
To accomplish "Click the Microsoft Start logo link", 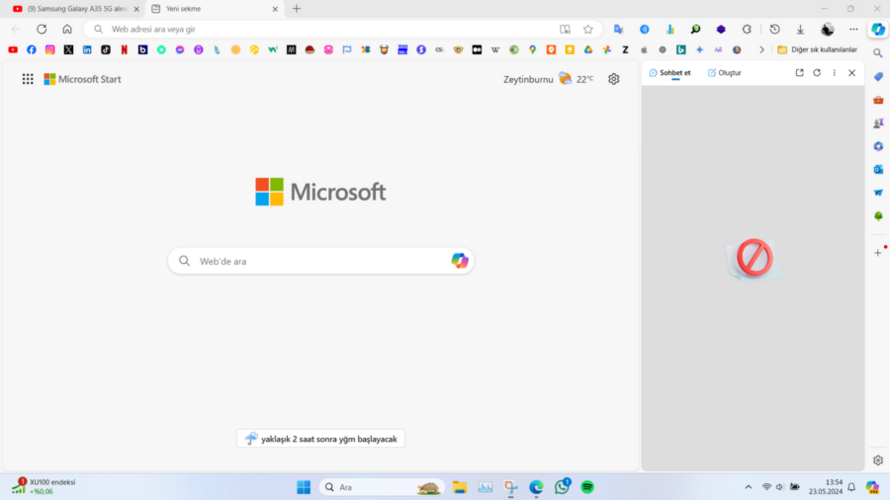I will point(82,79).
